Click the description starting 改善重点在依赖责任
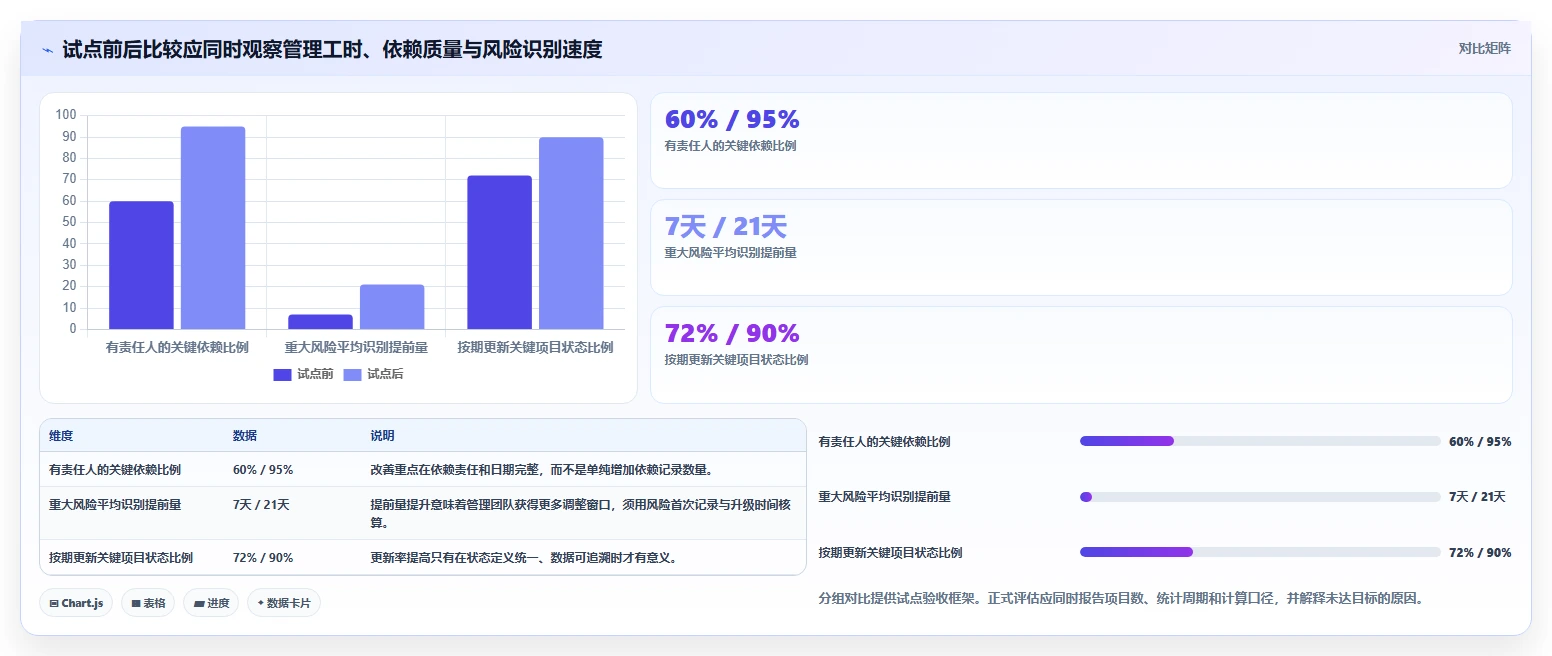The height and width of the screenshot is (656, 1552). (x=542, y=469)
